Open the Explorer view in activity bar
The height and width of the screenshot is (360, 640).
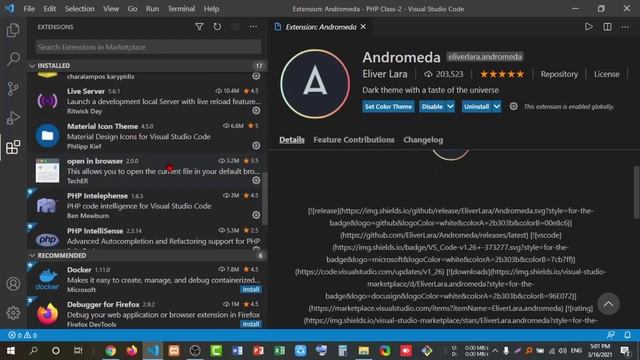(13, 30)
